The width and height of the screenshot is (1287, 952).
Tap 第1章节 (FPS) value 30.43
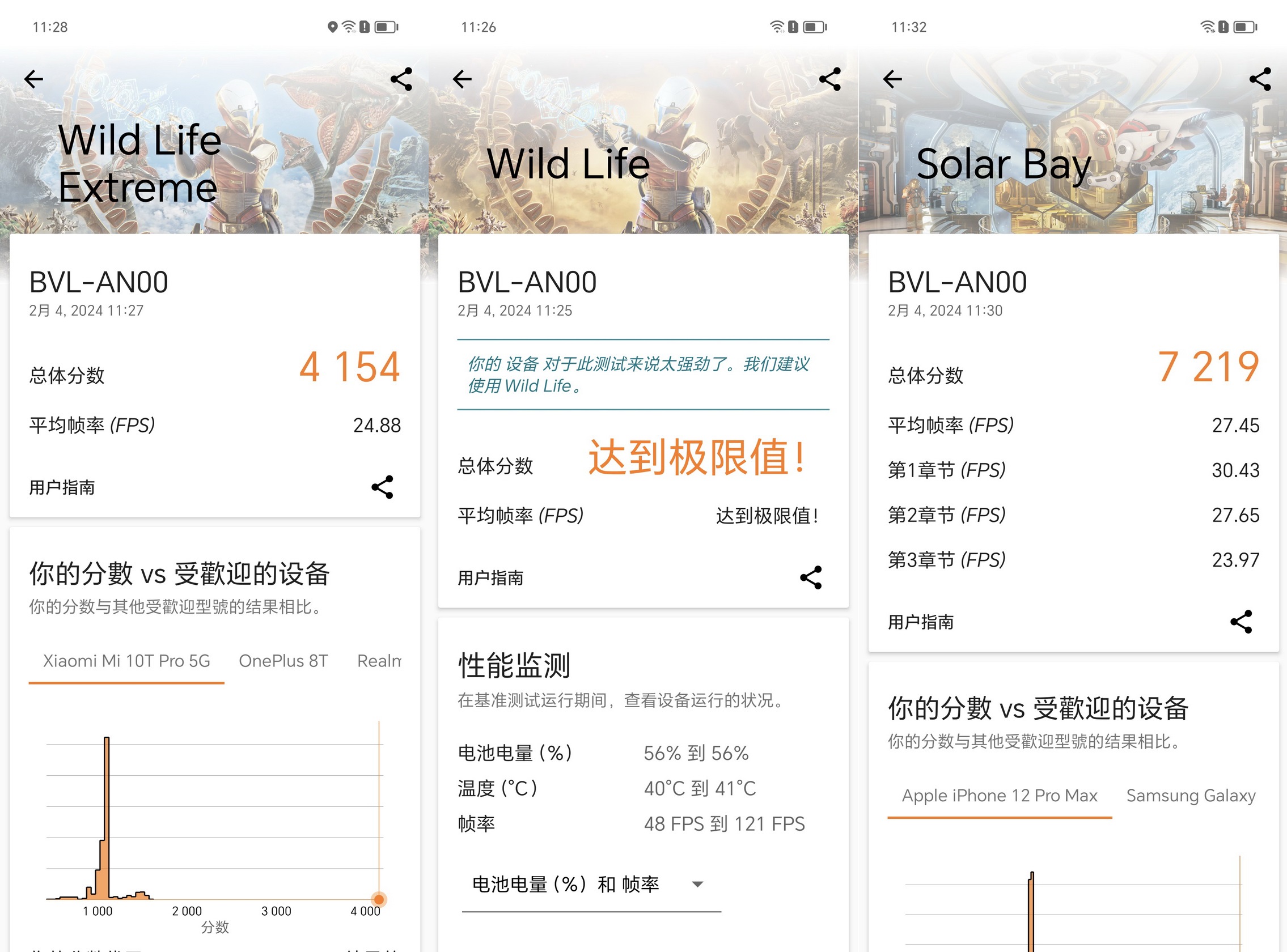coord(1235,470)
